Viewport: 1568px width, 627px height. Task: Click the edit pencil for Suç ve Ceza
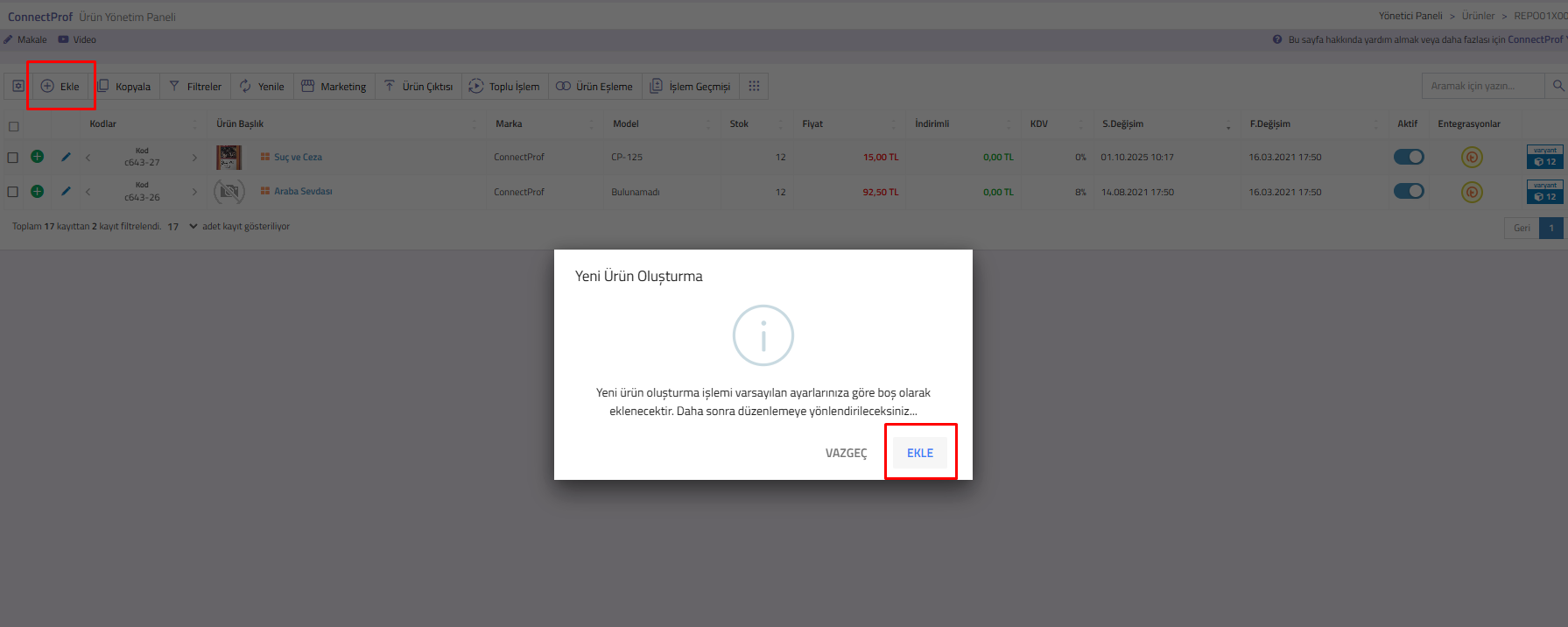[66, 157]
